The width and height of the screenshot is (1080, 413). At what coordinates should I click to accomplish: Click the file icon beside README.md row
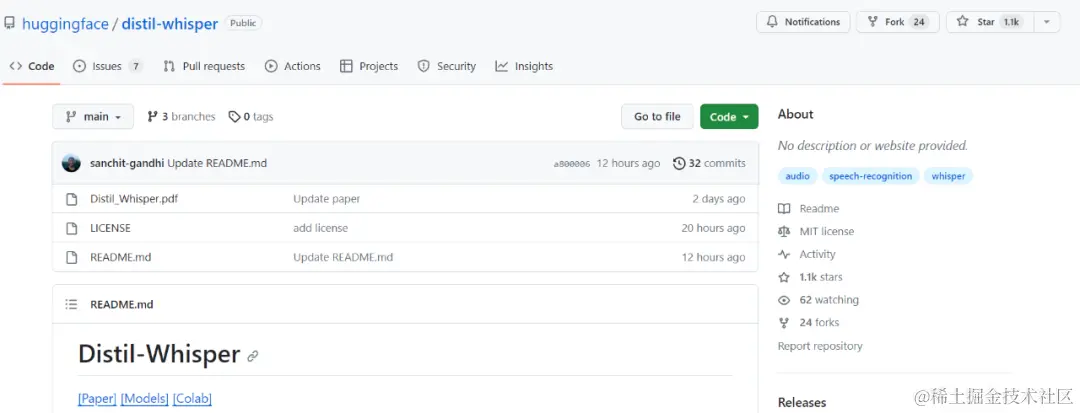[71, 257]
